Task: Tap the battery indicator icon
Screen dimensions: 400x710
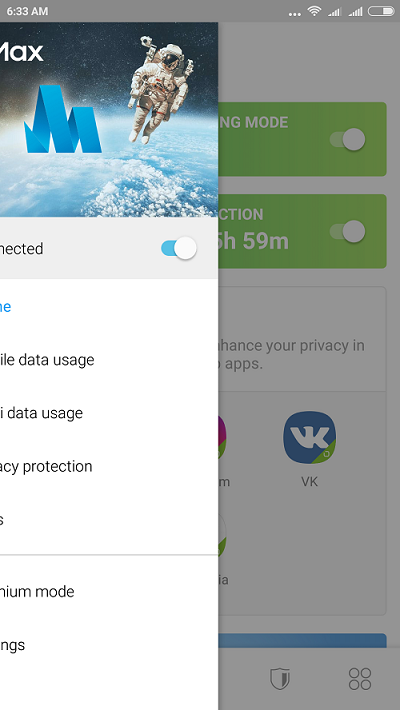Action: coord(381,11)
